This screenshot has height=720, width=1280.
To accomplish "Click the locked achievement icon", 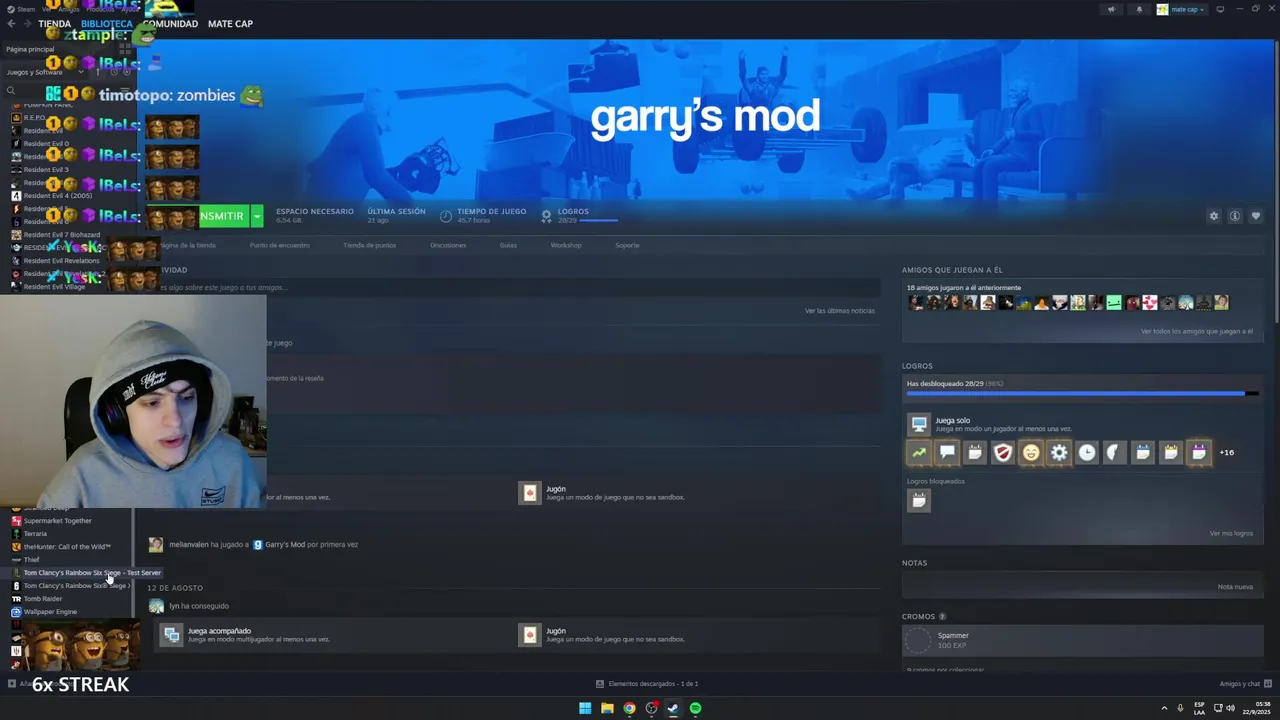I will 919,500.
